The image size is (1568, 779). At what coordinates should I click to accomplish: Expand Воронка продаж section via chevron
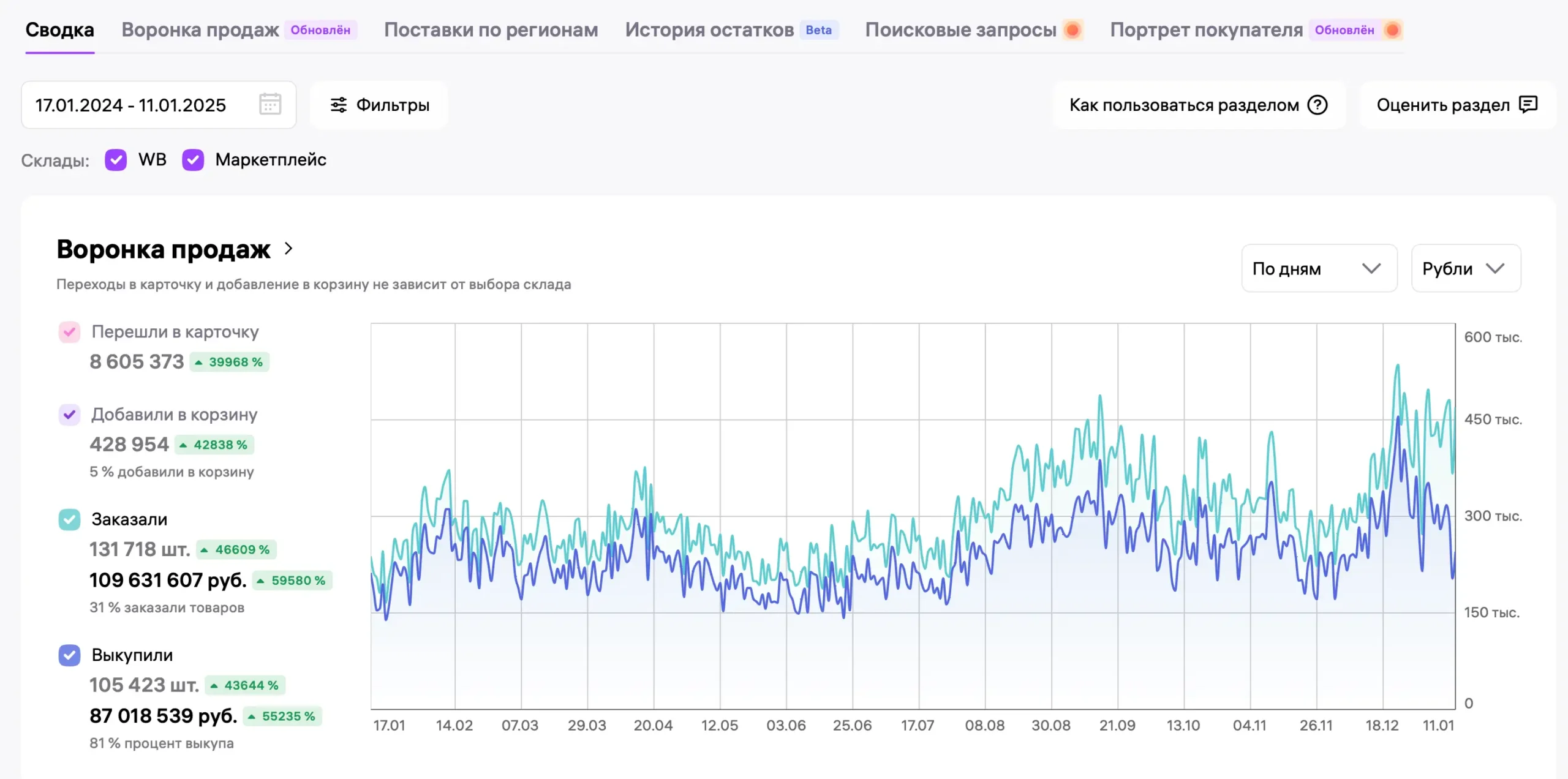[x=289, y=249]
